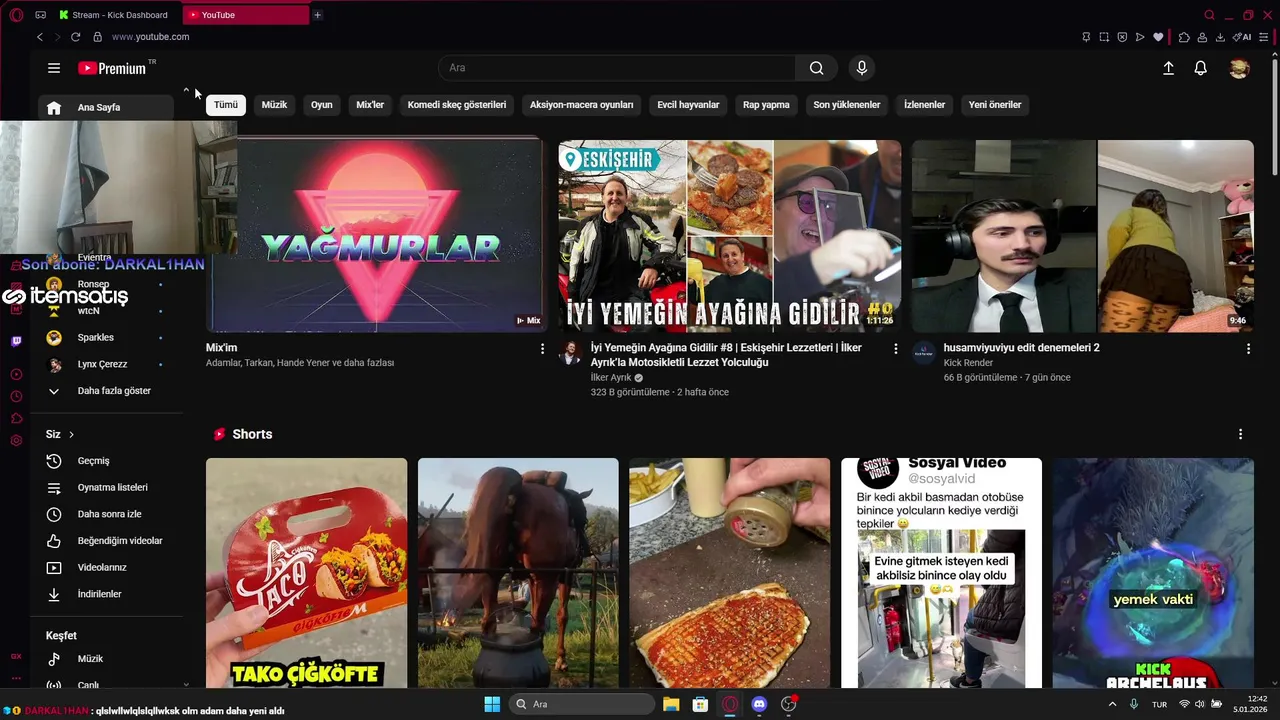Viewport: 1280px width, 720px height.
Task: Open the YAĞMURLAR Mix thumbnail
Action: pyautogui.click(x=376, y=236)
